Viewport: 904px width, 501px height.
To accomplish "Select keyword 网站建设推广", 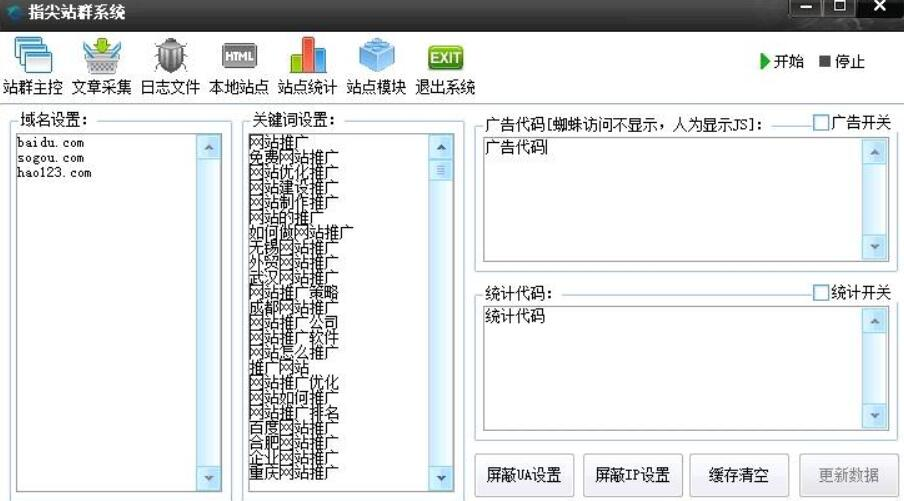I will 294,187.
